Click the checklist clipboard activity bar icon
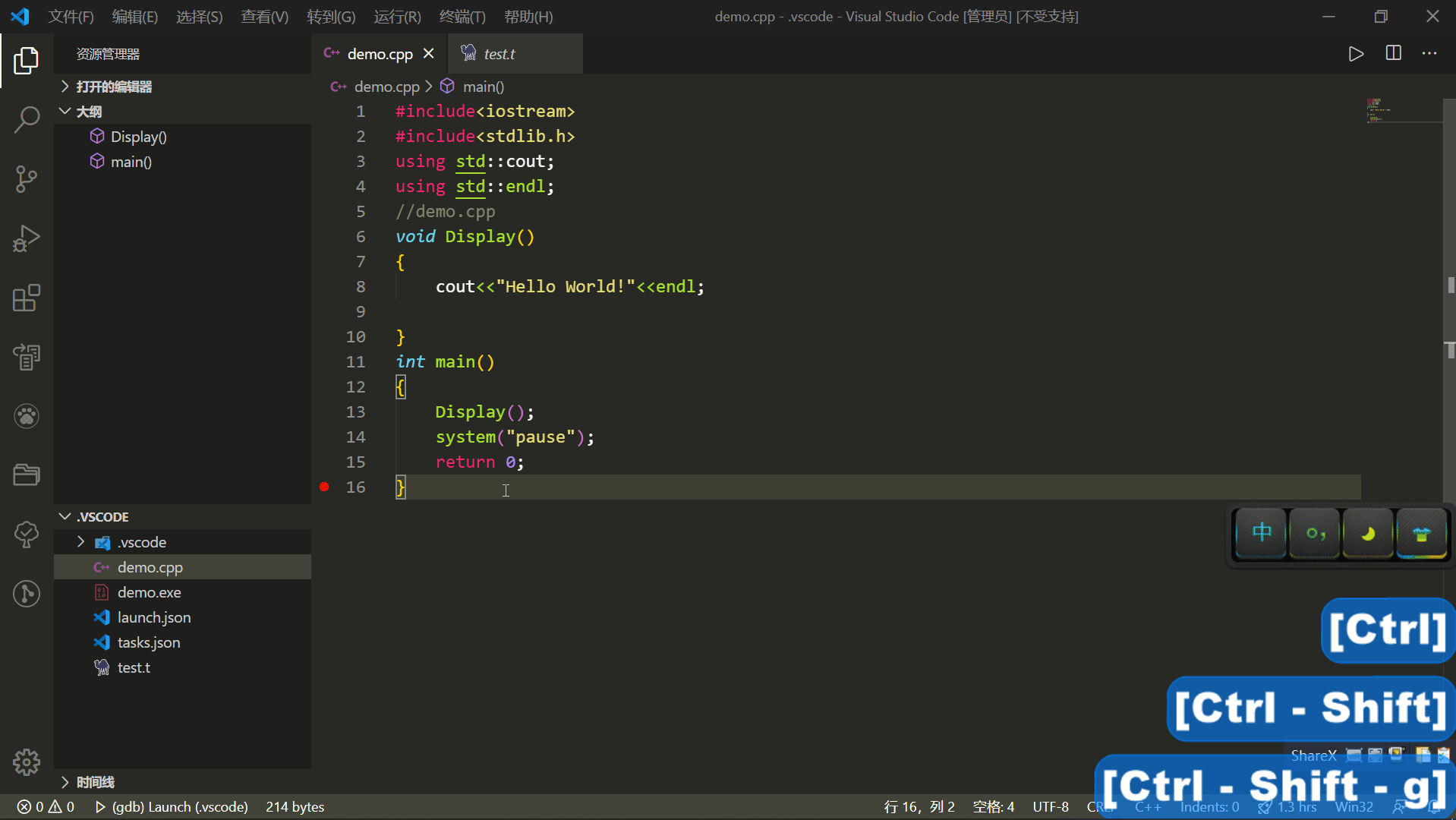The image size is (1456, 820). 27,357
